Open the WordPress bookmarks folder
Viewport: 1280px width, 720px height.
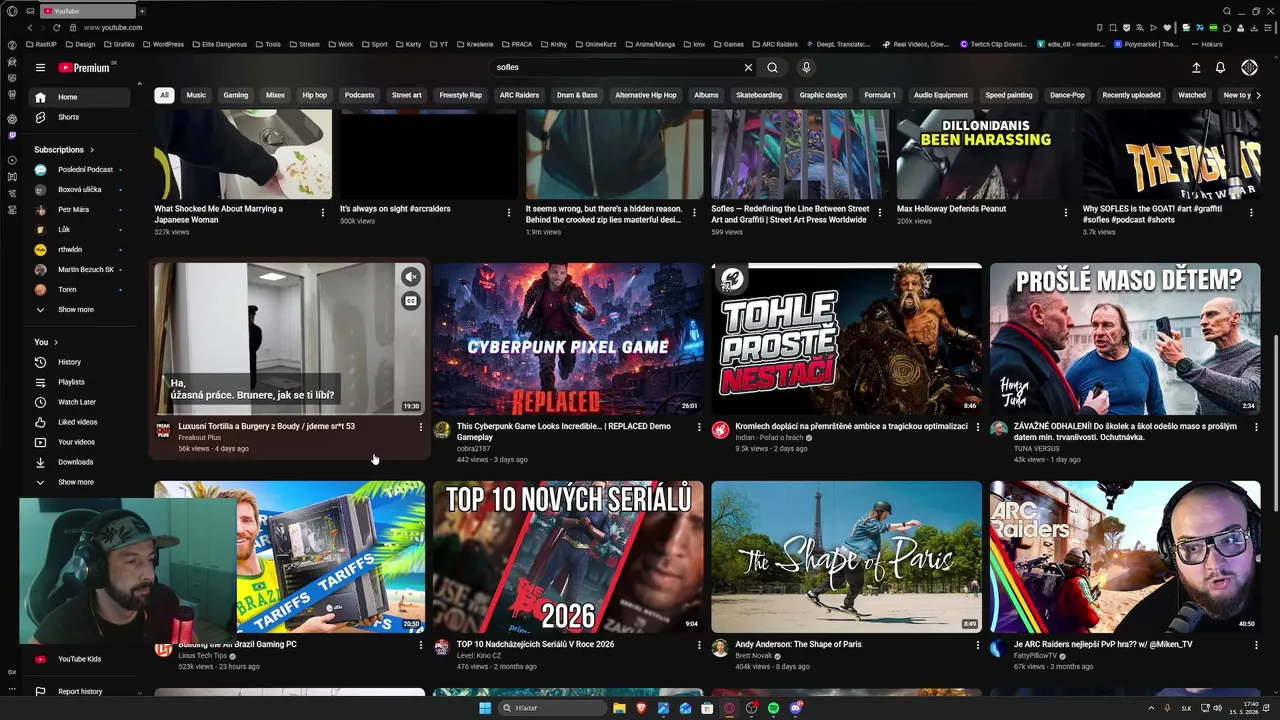(163, 44)
